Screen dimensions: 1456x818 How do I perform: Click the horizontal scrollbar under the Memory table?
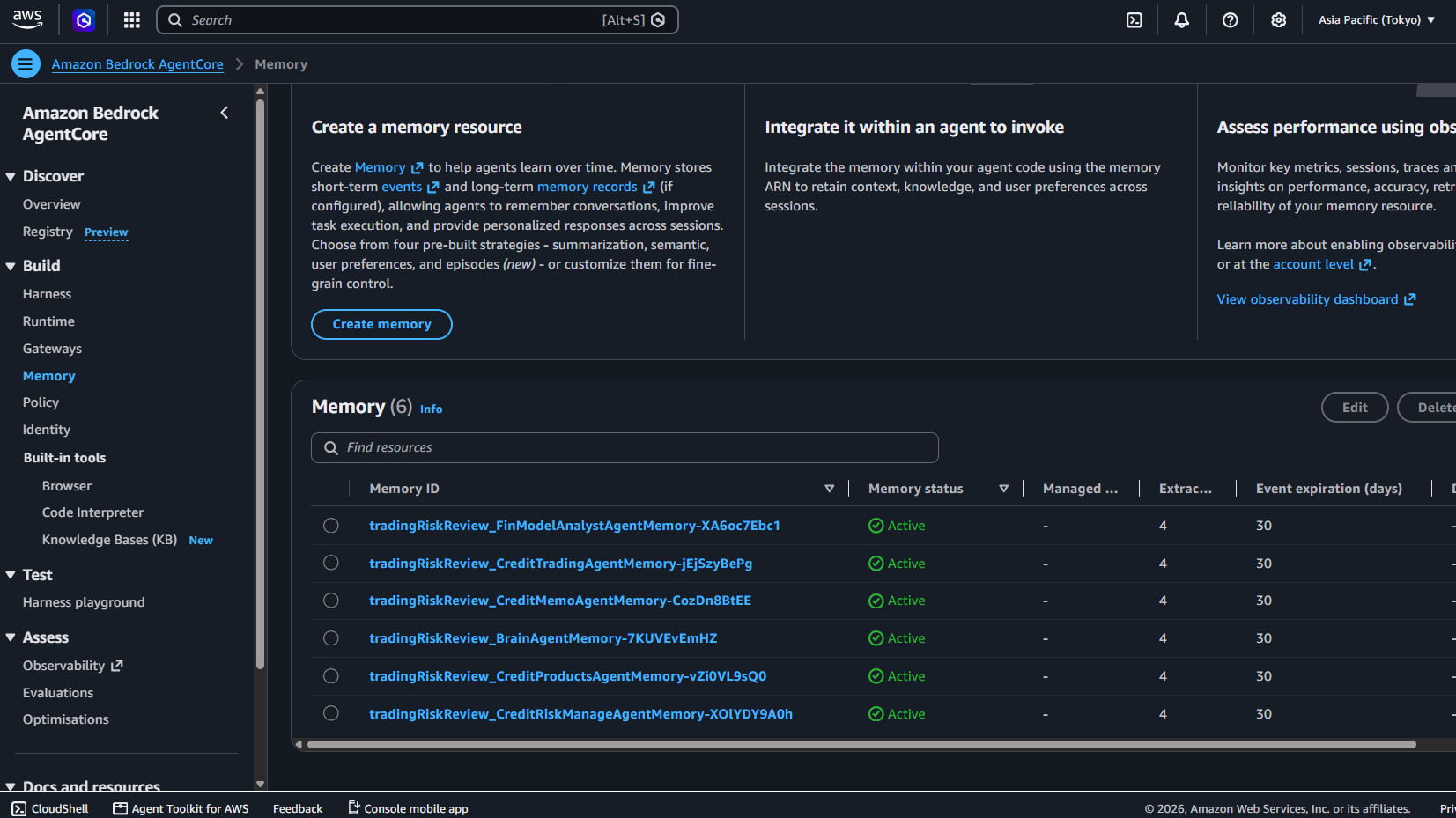(861, 745)
